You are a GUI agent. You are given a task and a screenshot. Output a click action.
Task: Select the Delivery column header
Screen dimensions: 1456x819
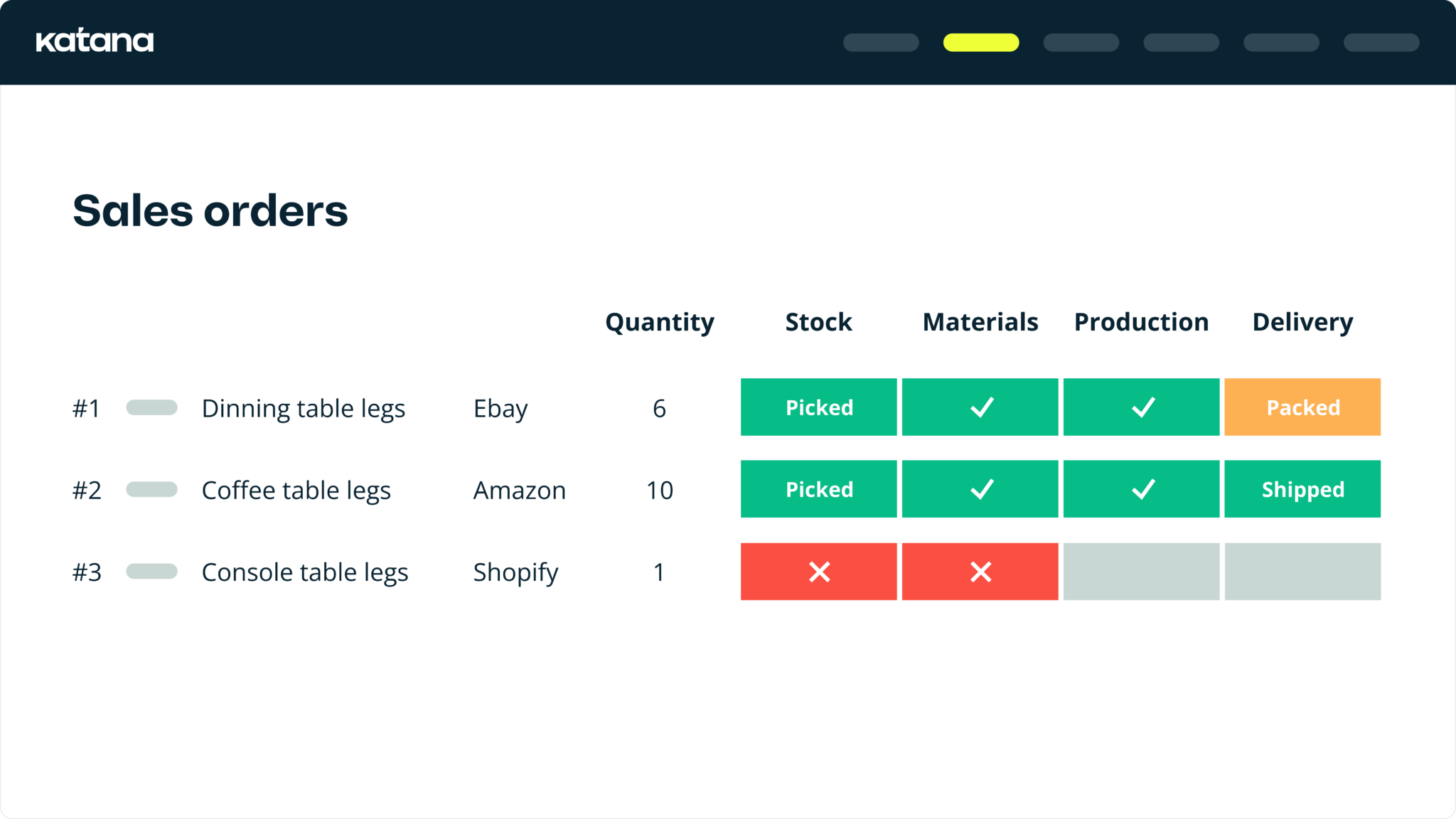1302,322
